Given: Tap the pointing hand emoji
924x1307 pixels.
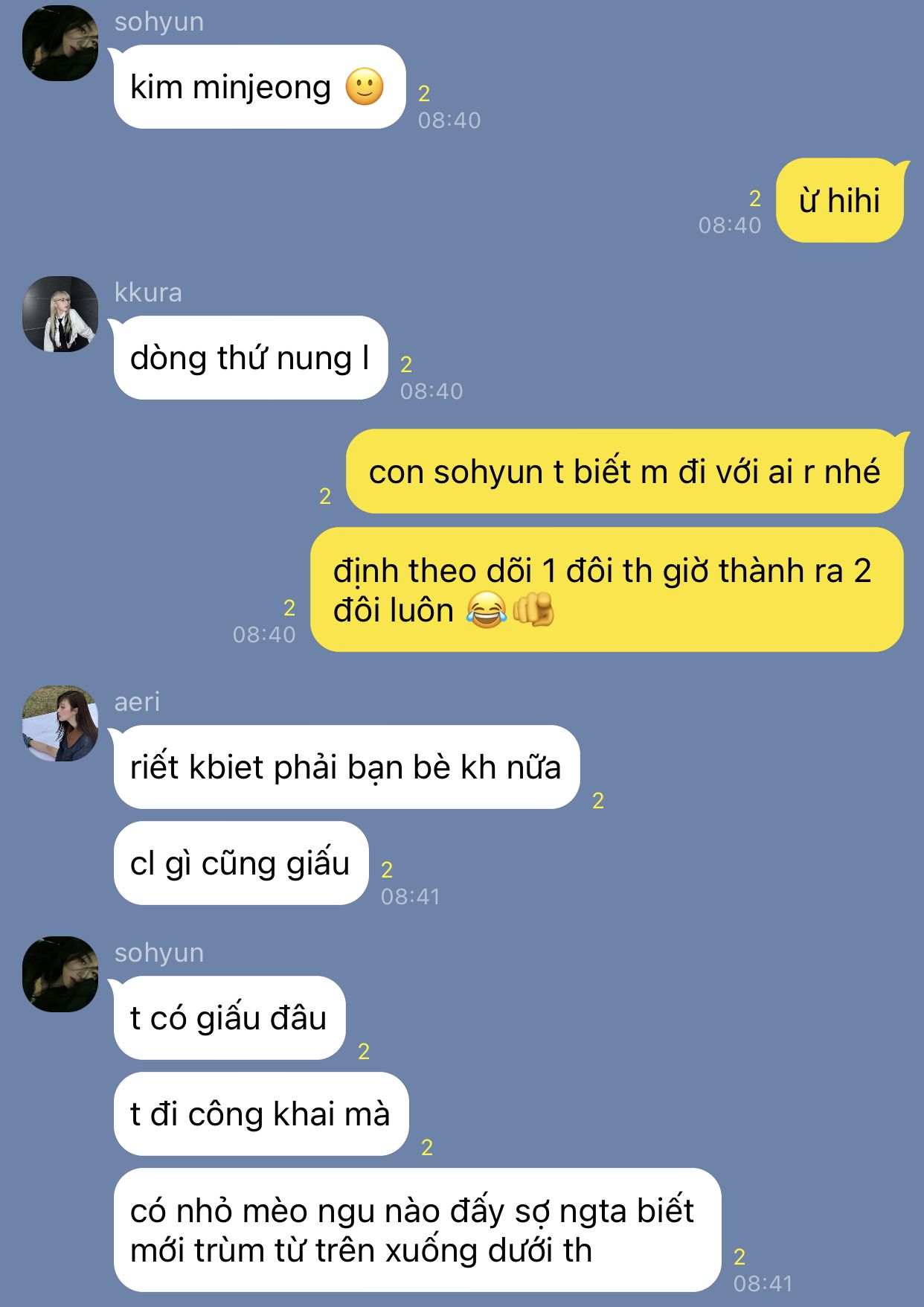Looking at the screenshot, I should pyautogui.click(x=533, y=610).
